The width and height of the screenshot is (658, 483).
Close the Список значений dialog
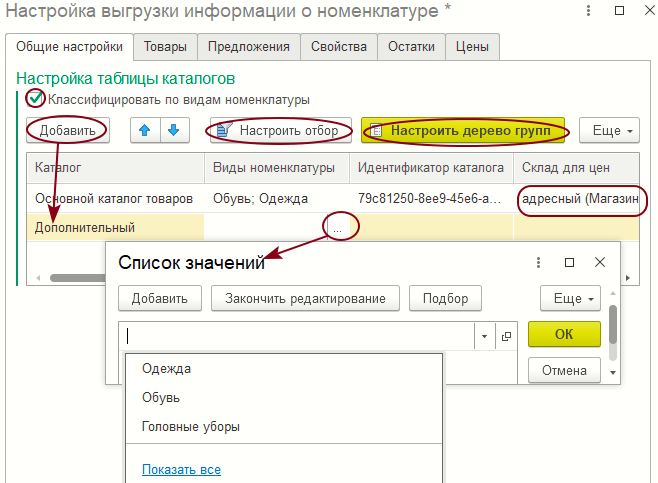(600, 262)
